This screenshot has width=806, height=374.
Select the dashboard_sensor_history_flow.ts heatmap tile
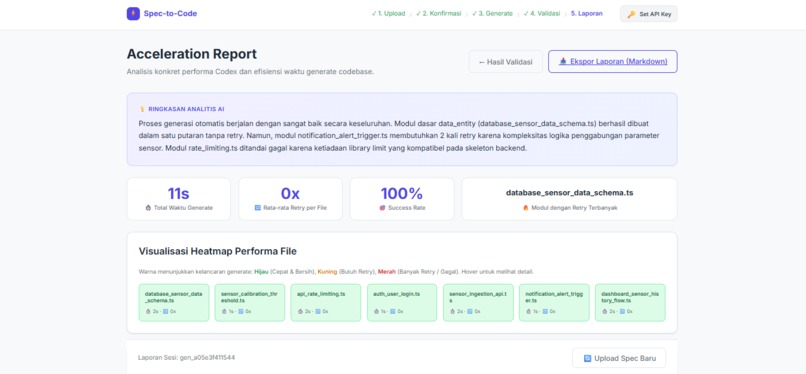tap(630, 303)
